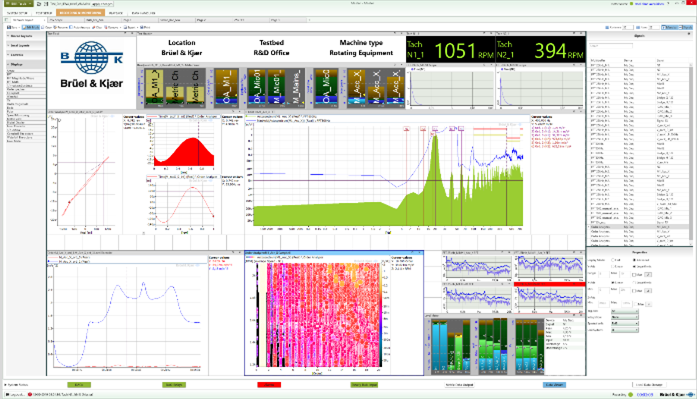Click the red error icon in the bottom-left status bar
The width and height of the screenshot is (697, 399).
tap(30, 395)
